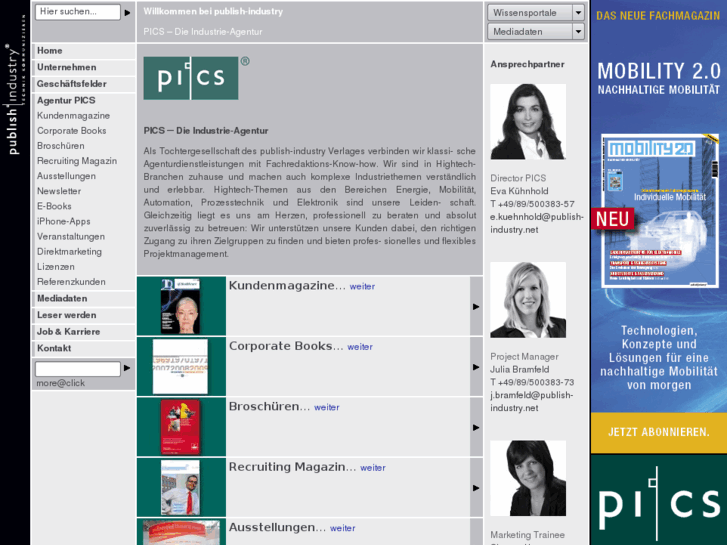Click weiter link next to Corporate Books
The height and width of the screenshot is (545, 727).
pos(360,347)
